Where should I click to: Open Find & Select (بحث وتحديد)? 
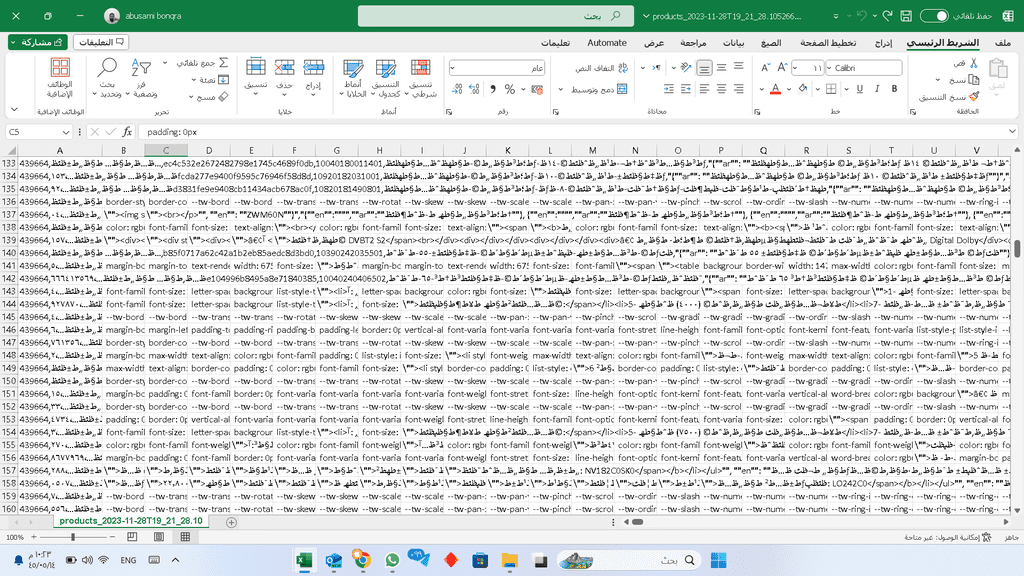click(106, 78)
